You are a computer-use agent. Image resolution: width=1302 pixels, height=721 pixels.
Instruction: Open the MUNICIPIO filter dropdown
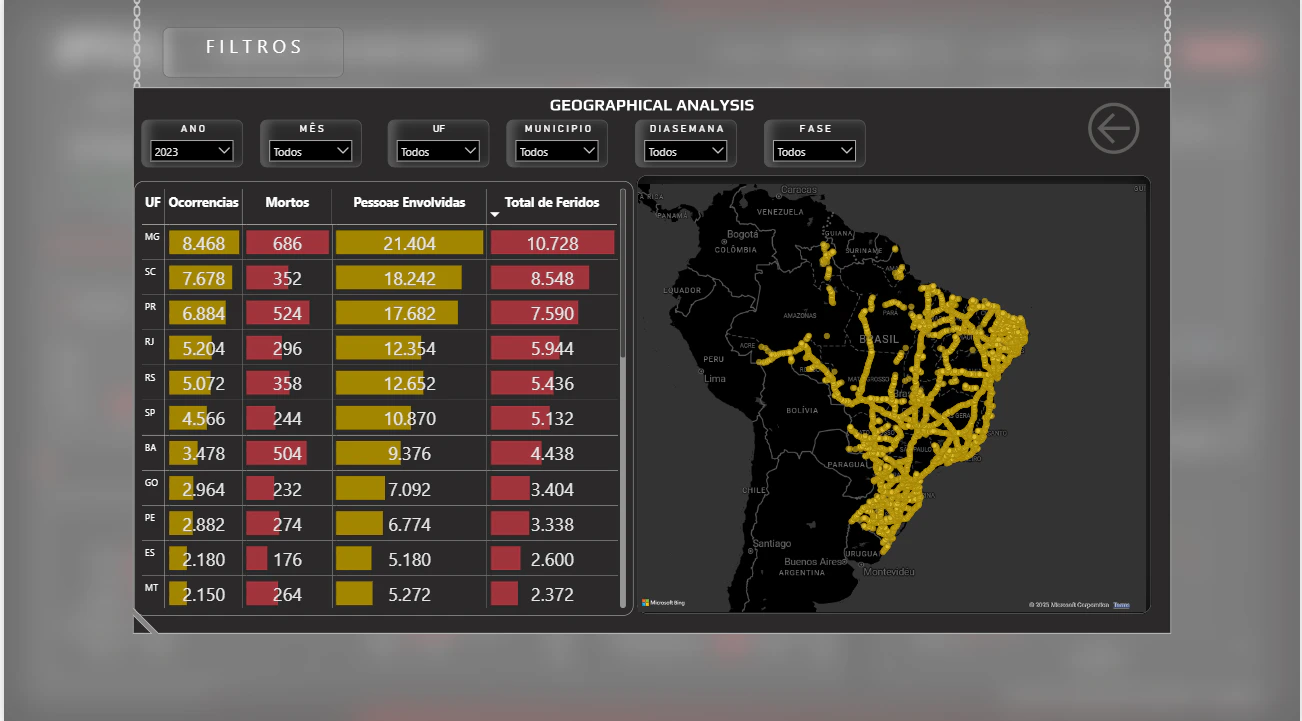tap(557, 151)
